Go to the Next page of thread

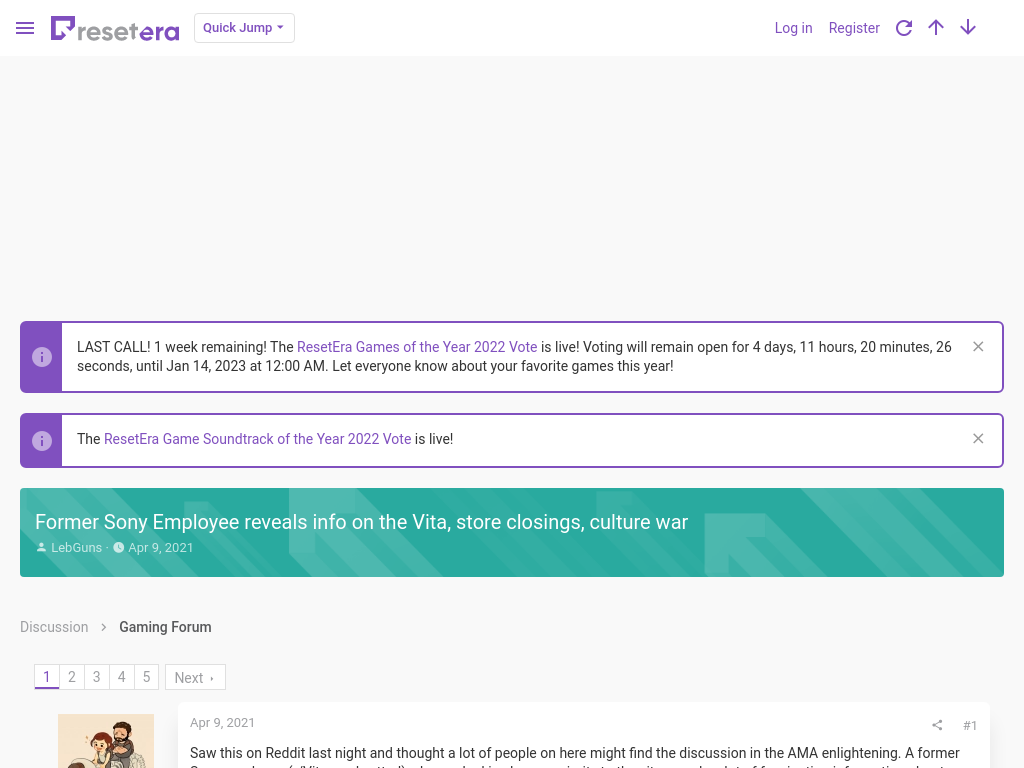195,677
